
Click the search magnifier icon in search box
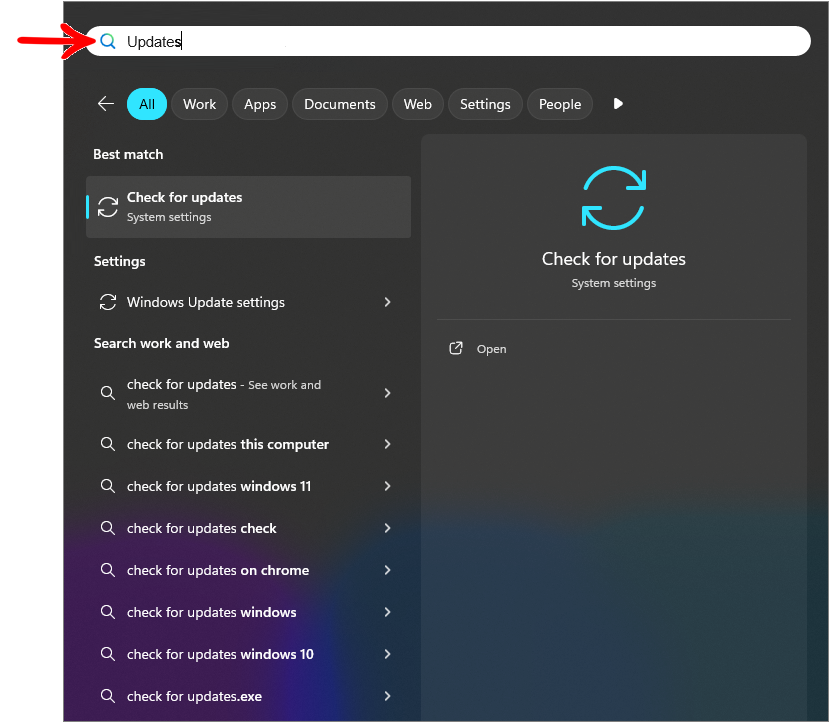point(108,41)
